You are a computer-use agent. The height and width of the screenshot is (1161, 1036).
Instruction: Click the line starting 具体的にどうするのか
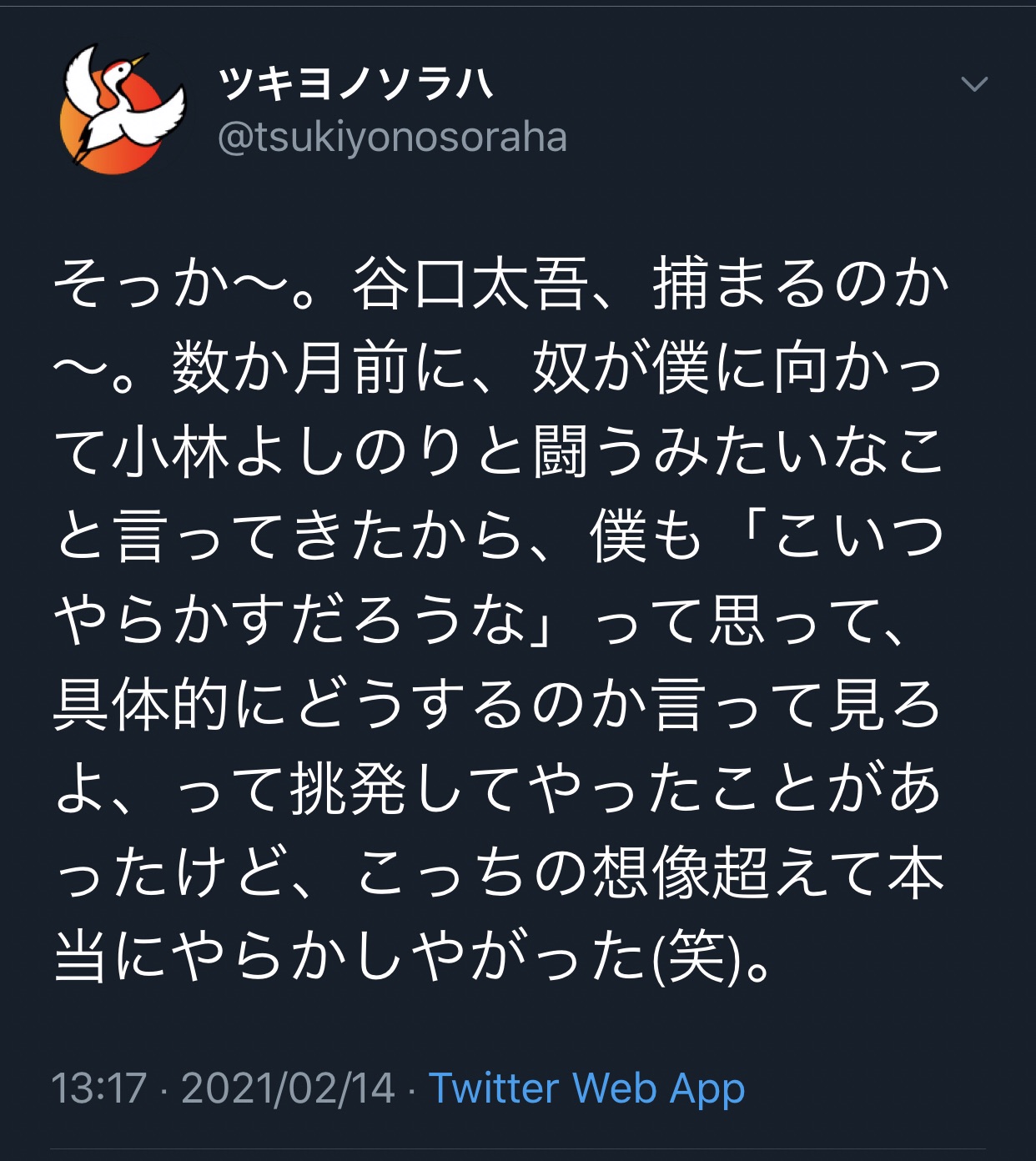(499, 706)
